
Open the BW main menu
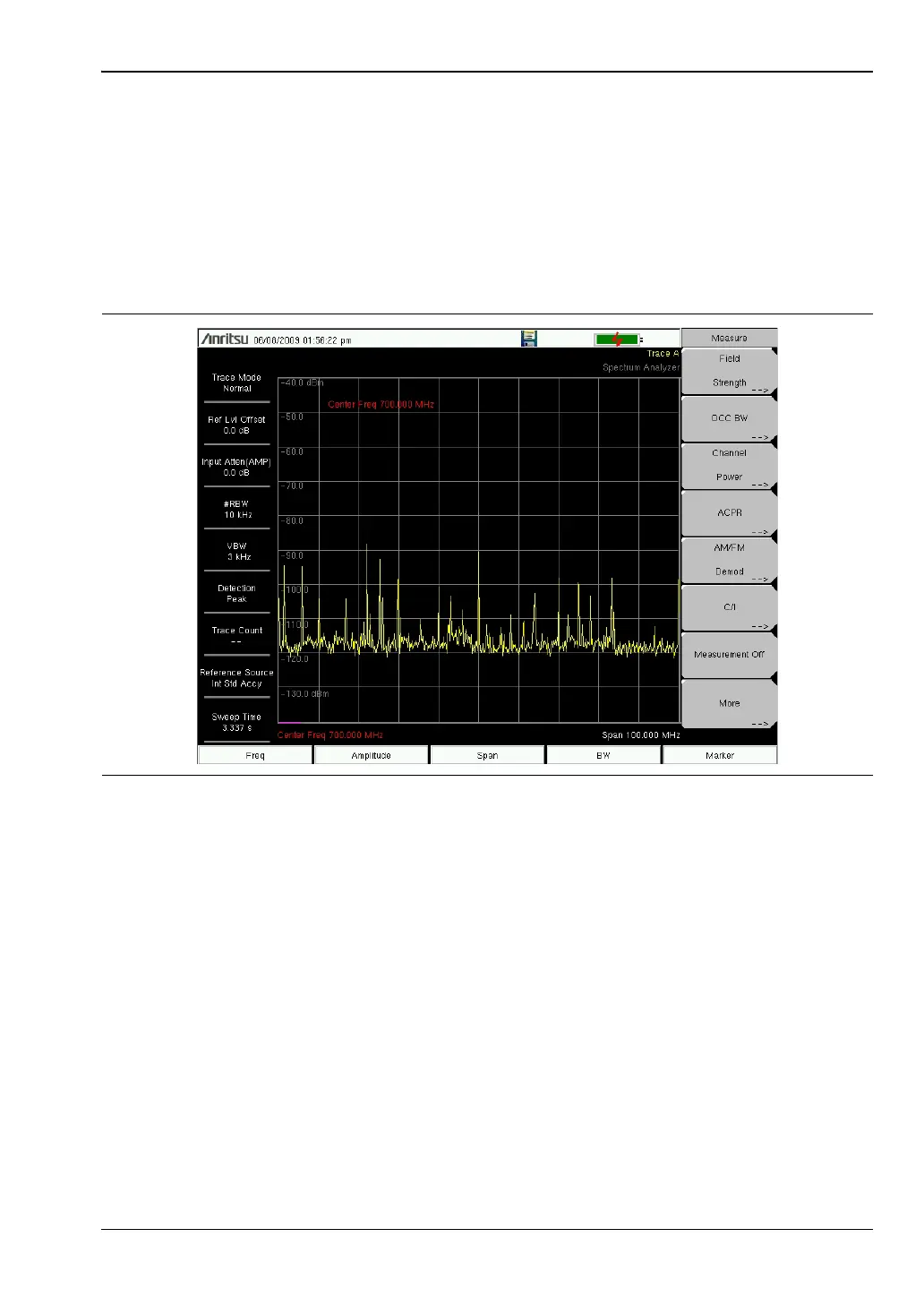click(x=603, y=755)
